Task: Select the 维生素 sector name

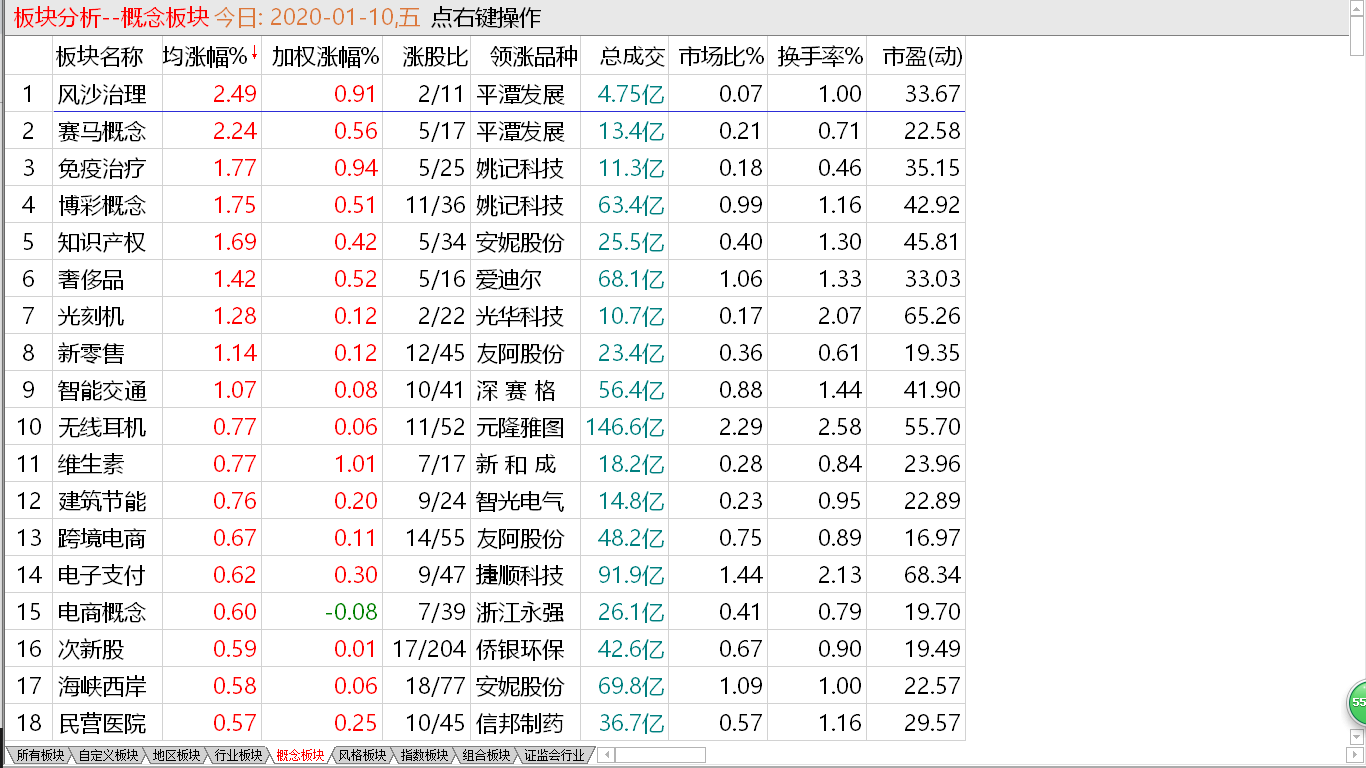Action: pyautogui.click(x=91, y=464)
